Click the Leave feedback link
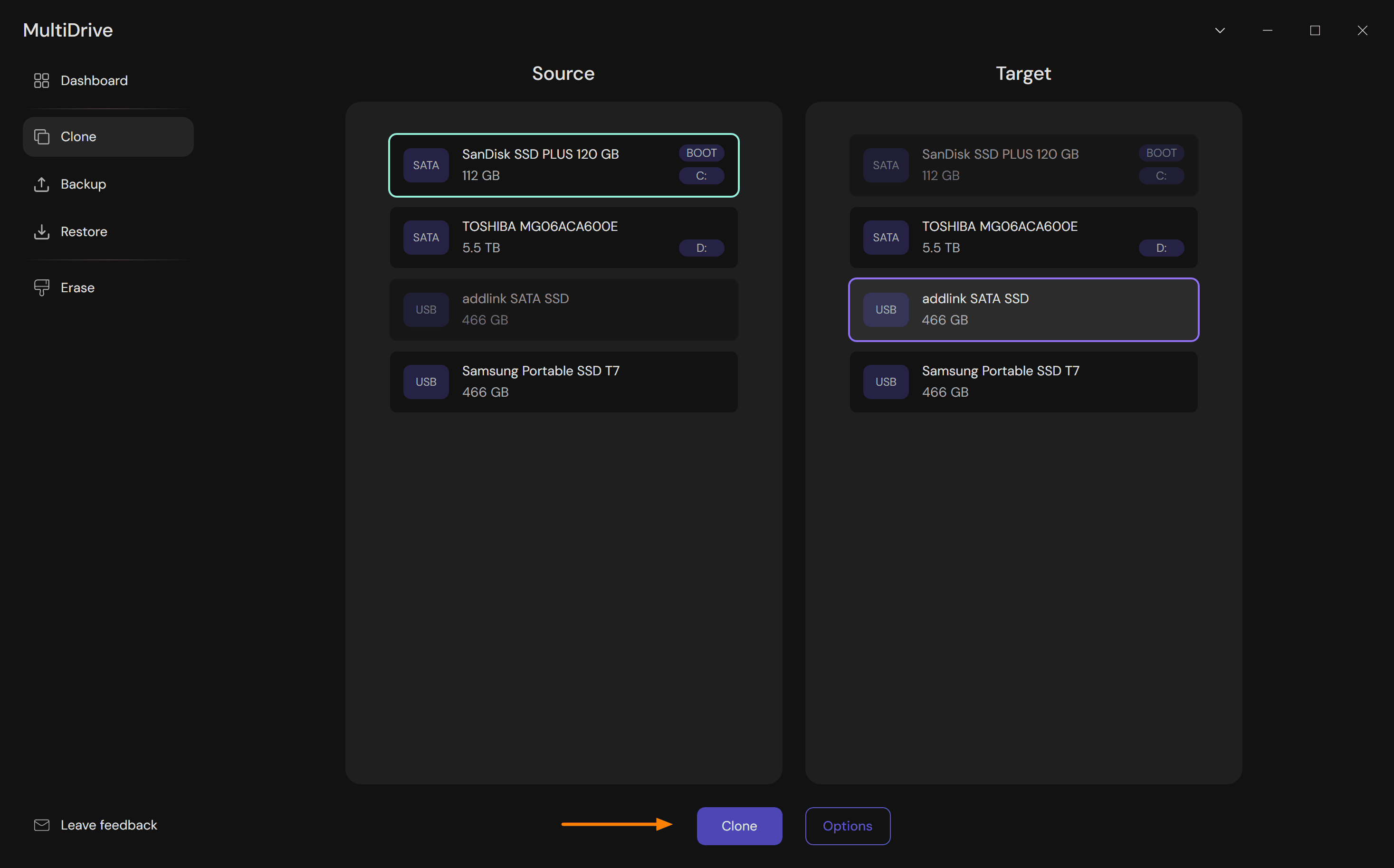This screenshot has width=1394, height=868. pyautogui.click(x=108, y=825)
